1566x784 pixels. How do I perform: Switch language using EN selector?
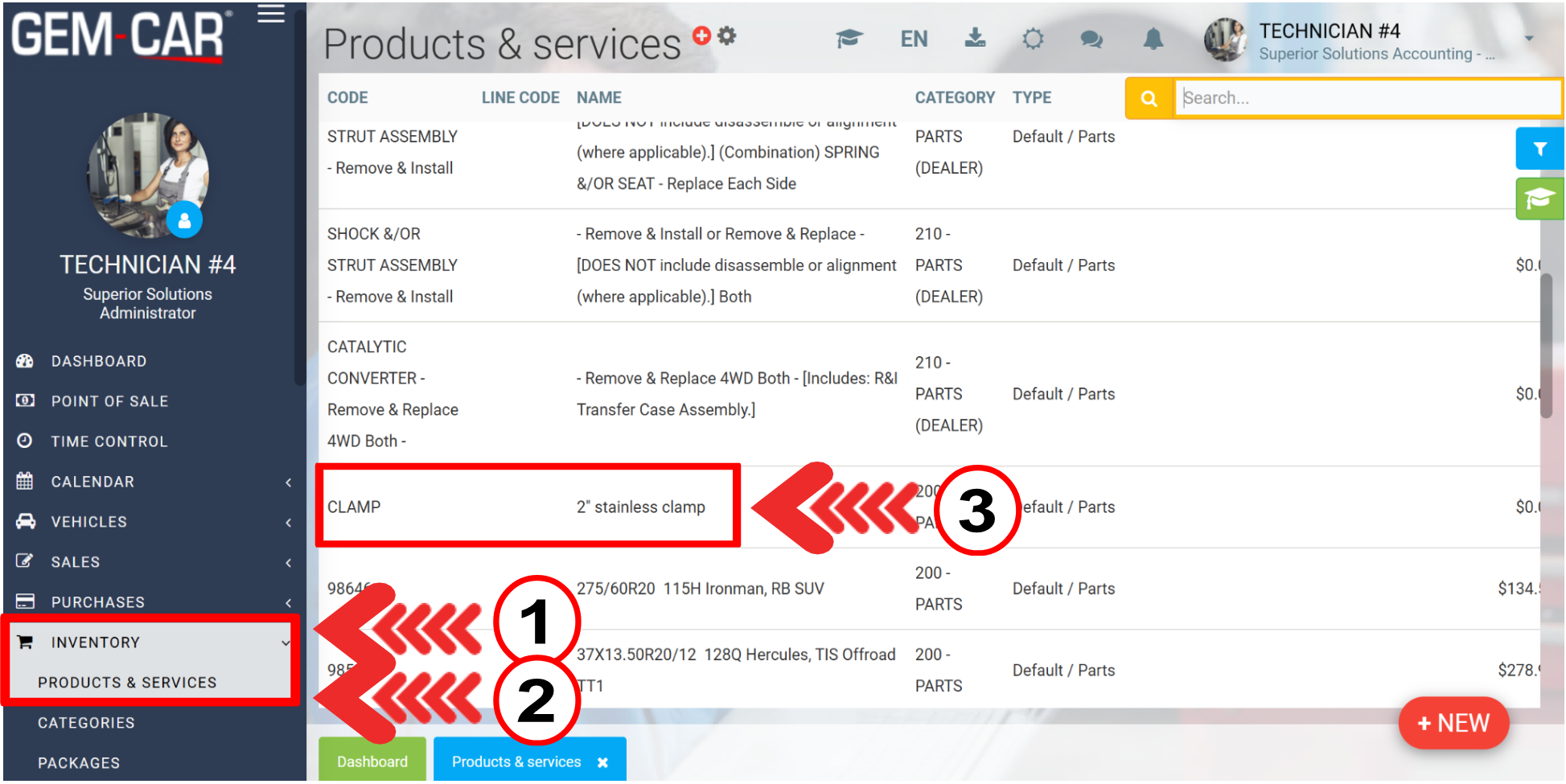pos(914,39)
